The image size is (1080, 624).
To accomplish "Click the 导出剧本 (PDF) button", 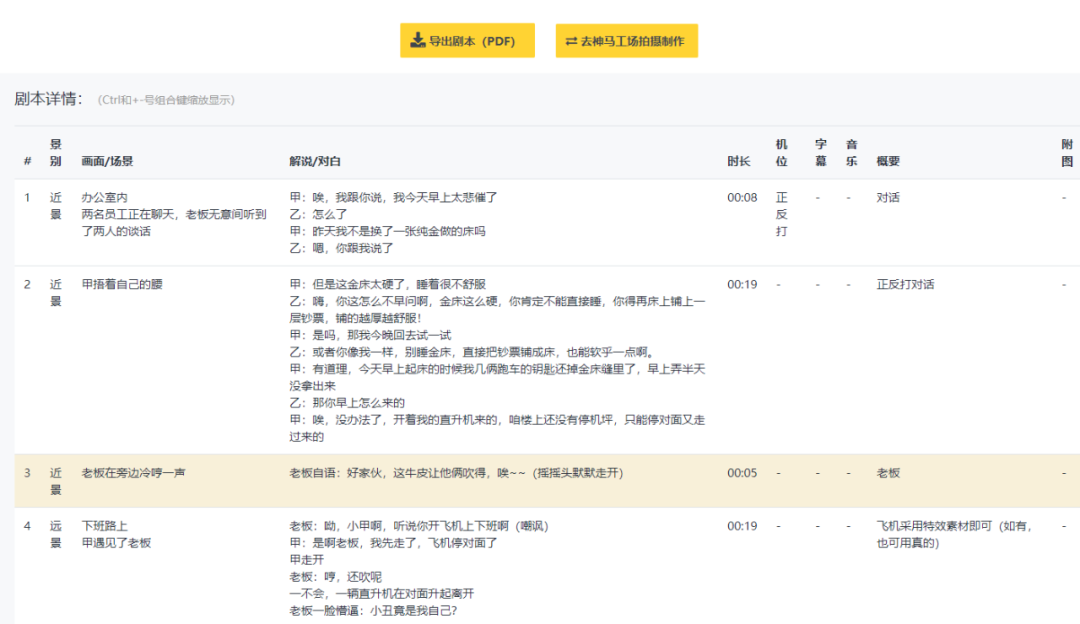I will tap(467, 41).
